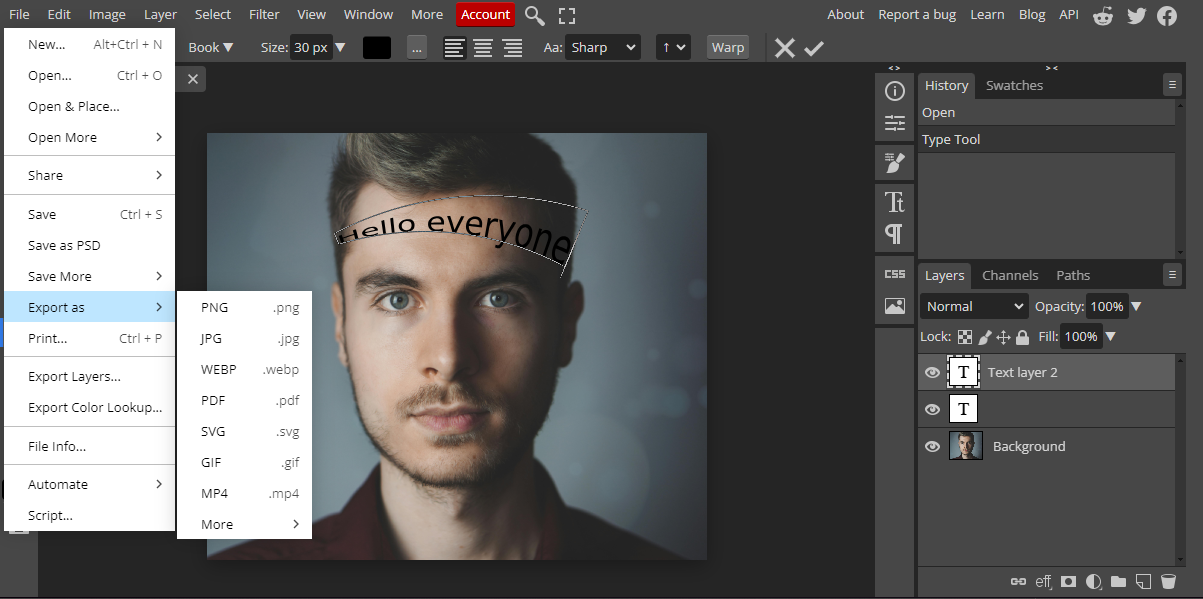Toggle the lock all (padlock) option
The image size is (1203, 599).
click(1022, 337)
